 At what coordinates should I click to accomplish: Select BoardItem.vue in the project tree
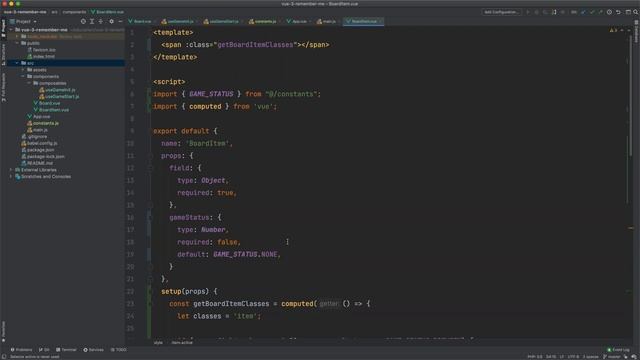[51, 110]
